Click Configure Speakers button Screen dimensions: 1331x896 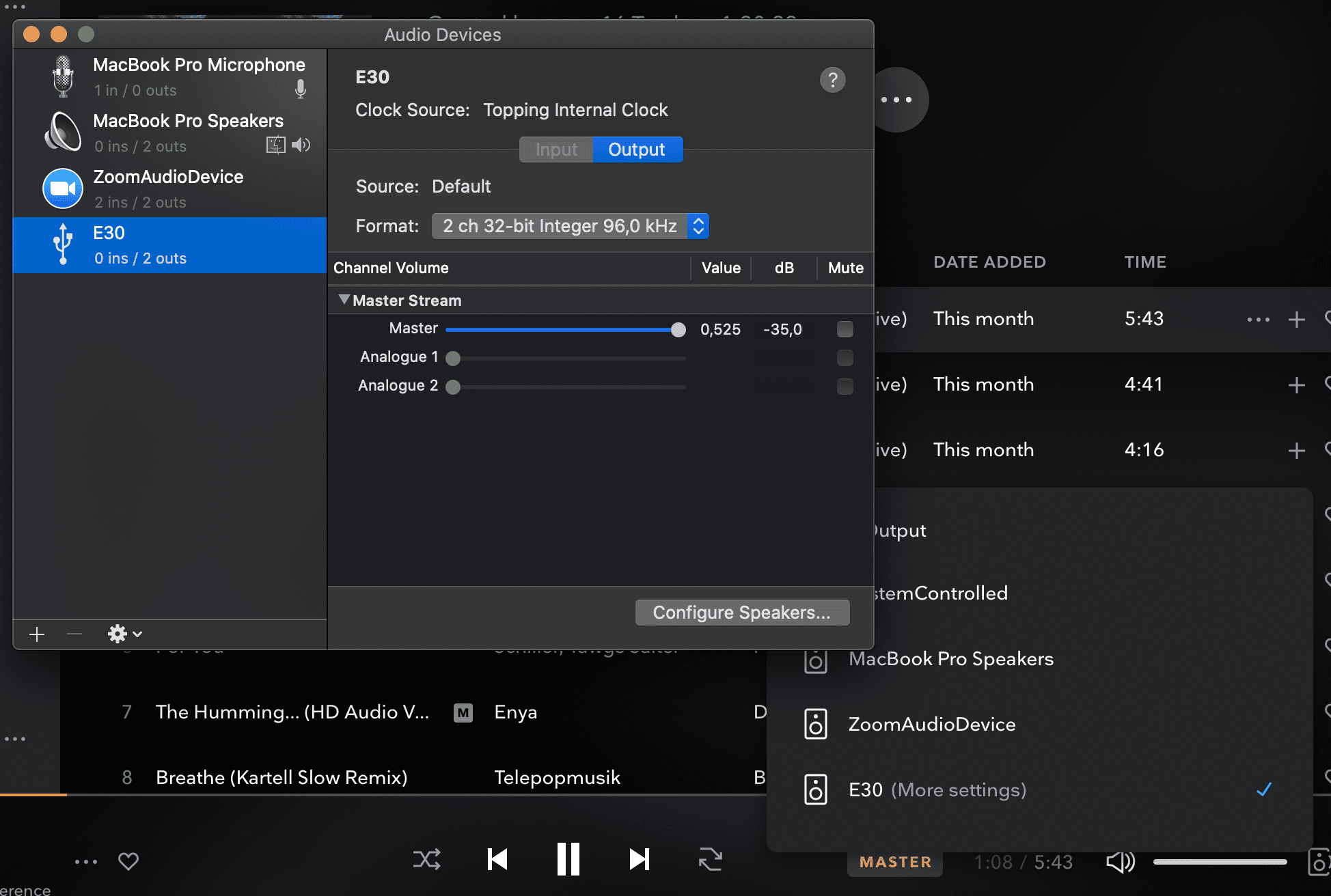click(x=742, y=613)
